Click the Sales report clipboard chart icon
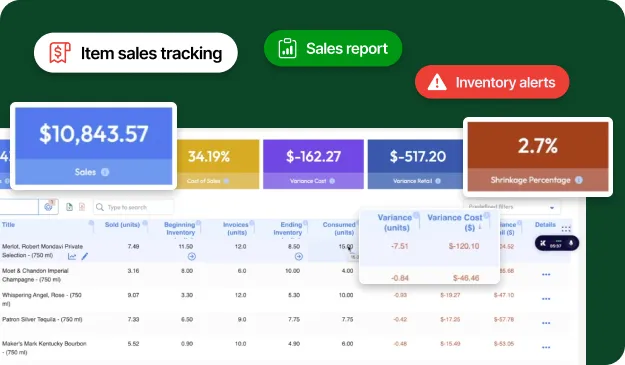This screenshot has width=625, height=365. pyautogui.click(x=287, y=49)
